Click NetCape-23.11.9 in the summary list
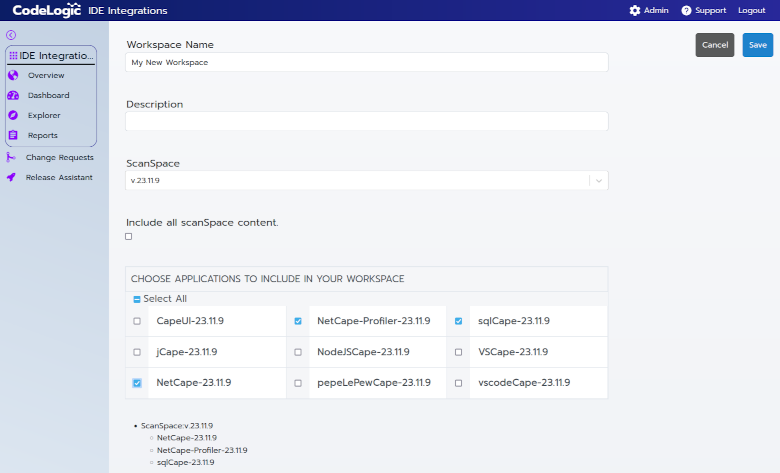The image size is (780, 473). 187,438
